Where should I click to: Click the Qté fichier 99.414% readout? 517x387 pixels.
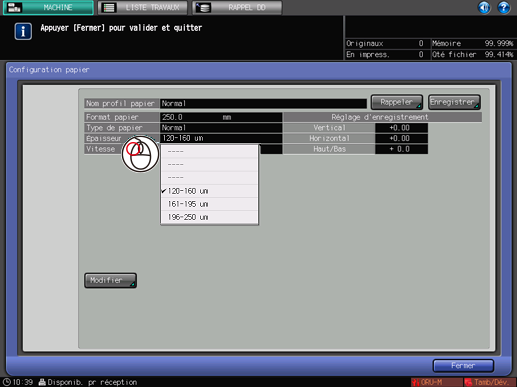(472, 54)
